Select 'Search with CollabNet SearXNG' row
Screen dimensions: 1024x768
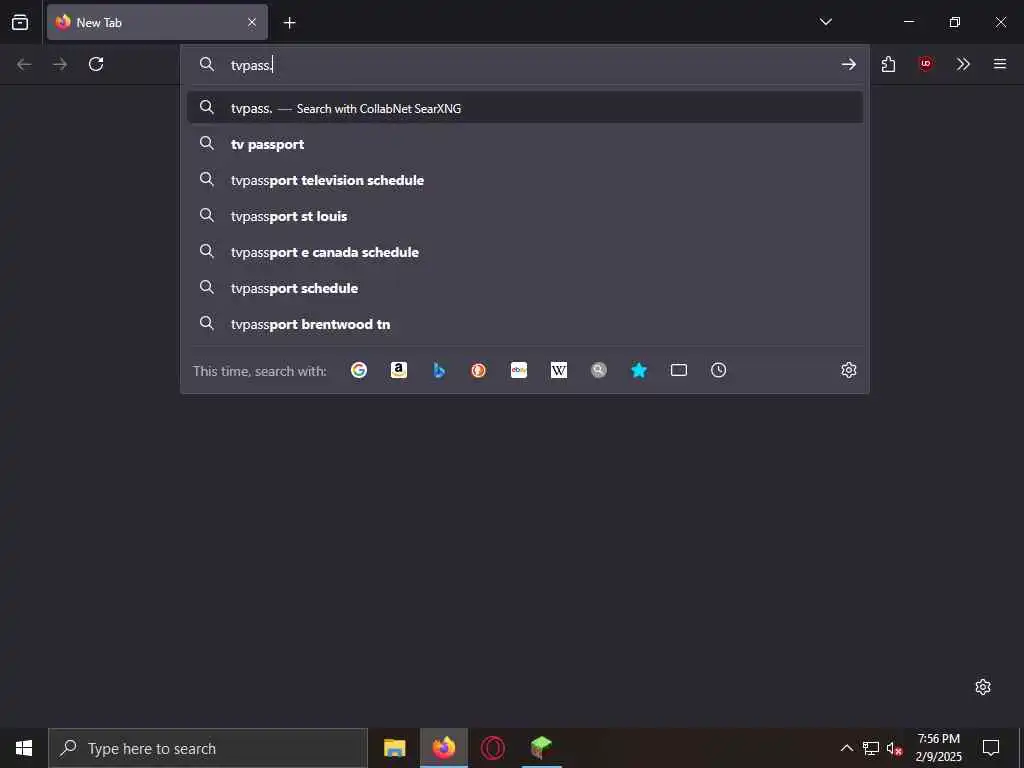coord(524,108)
